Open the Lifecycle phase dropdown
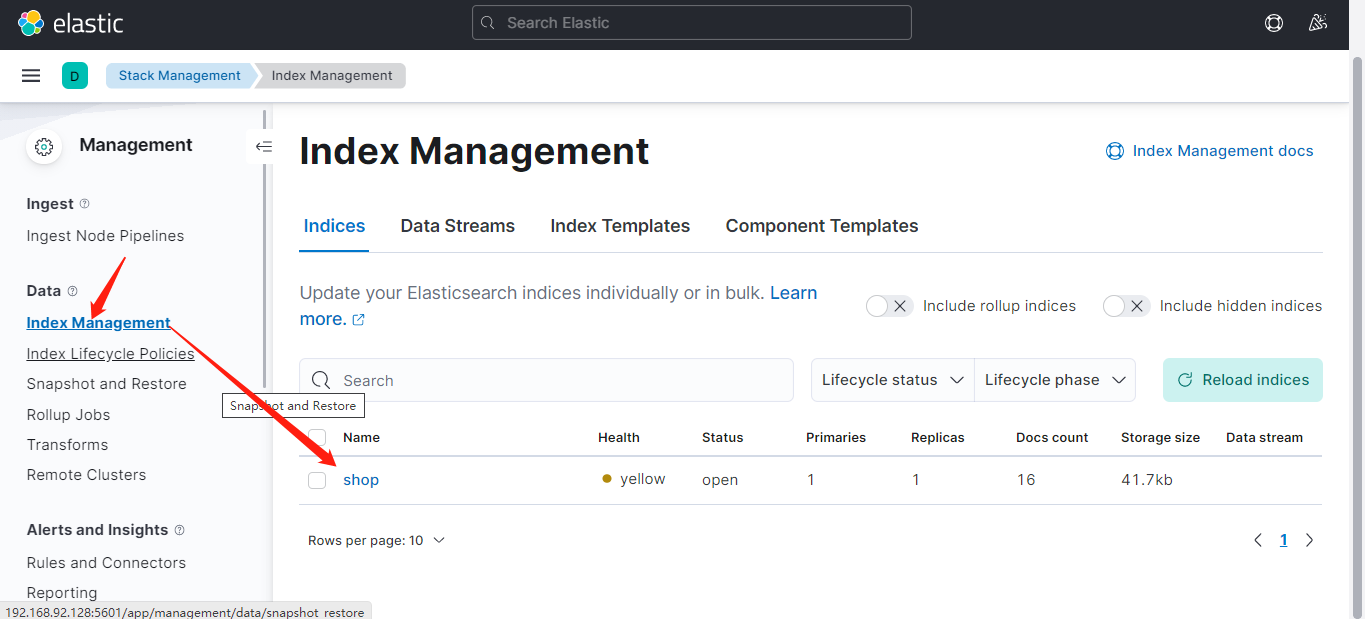 1055,380
